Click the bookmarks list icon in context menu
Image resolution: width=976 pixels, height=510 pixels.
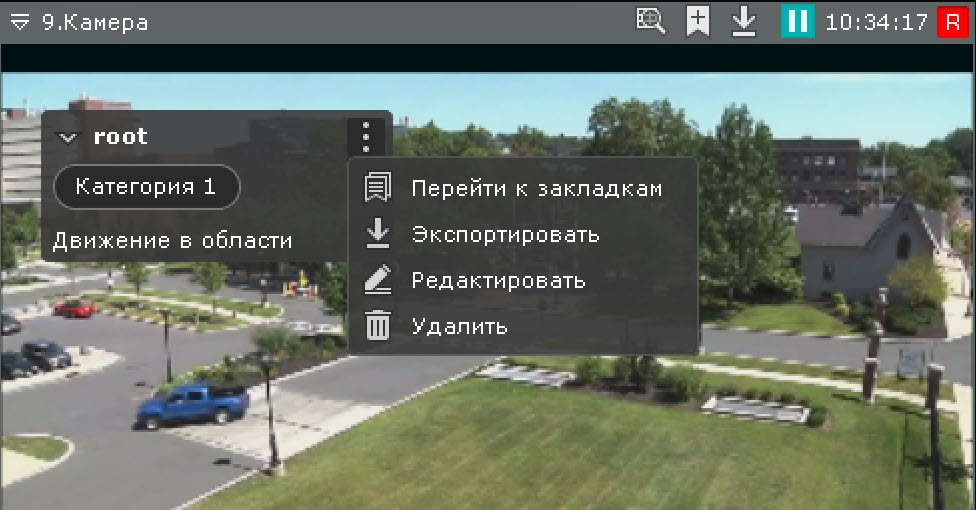377,188
